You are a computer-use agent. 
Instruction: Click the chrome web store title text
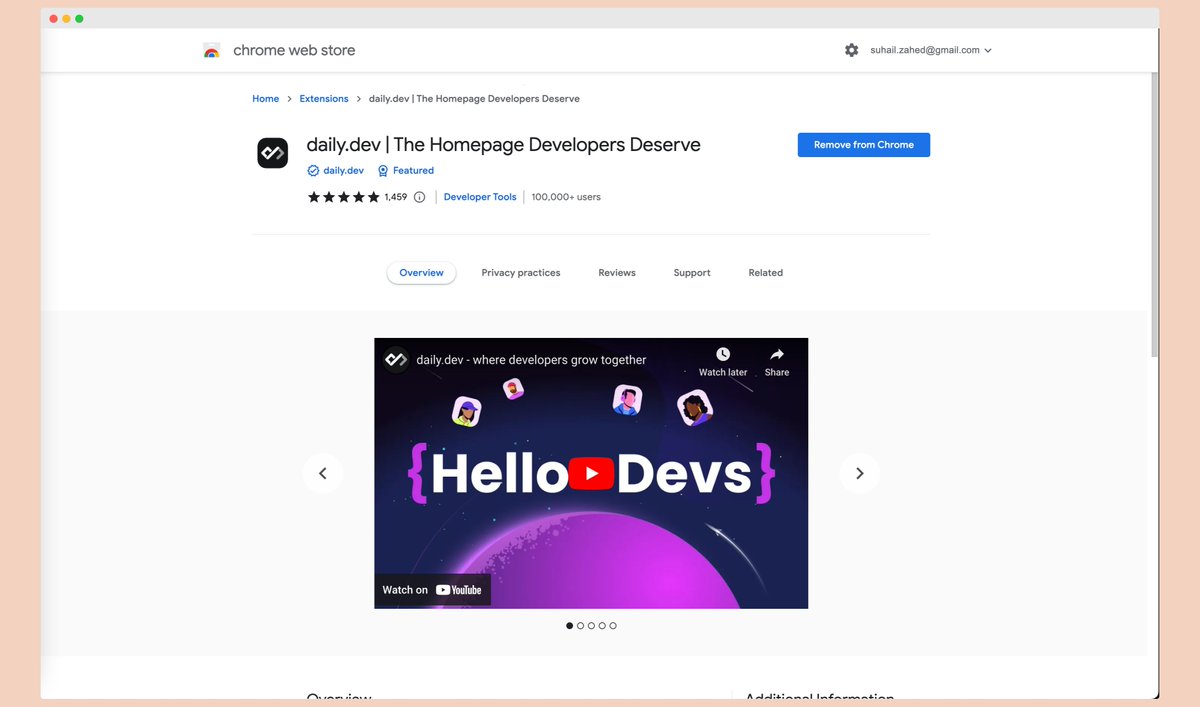pyautogui.click(x=294, y=50)
